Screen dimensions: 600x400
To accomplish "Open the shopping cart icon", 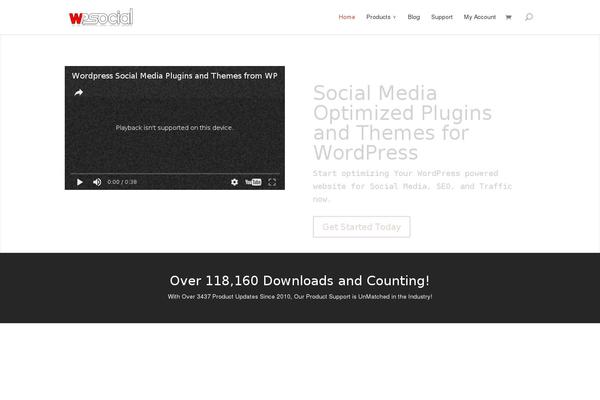I will click(x=508, y=17).
